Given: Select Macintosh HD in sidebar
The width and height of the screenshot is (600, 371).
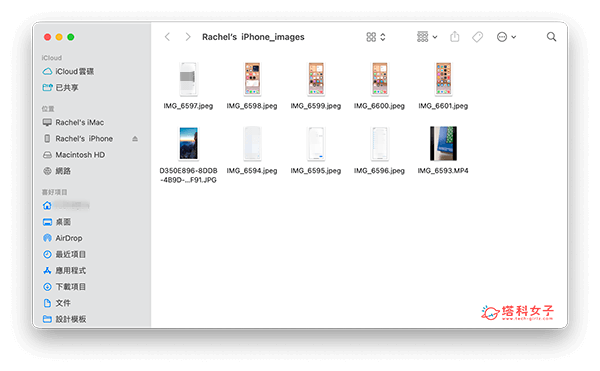Looking at the screenshot, I should (x=73, y=155).
